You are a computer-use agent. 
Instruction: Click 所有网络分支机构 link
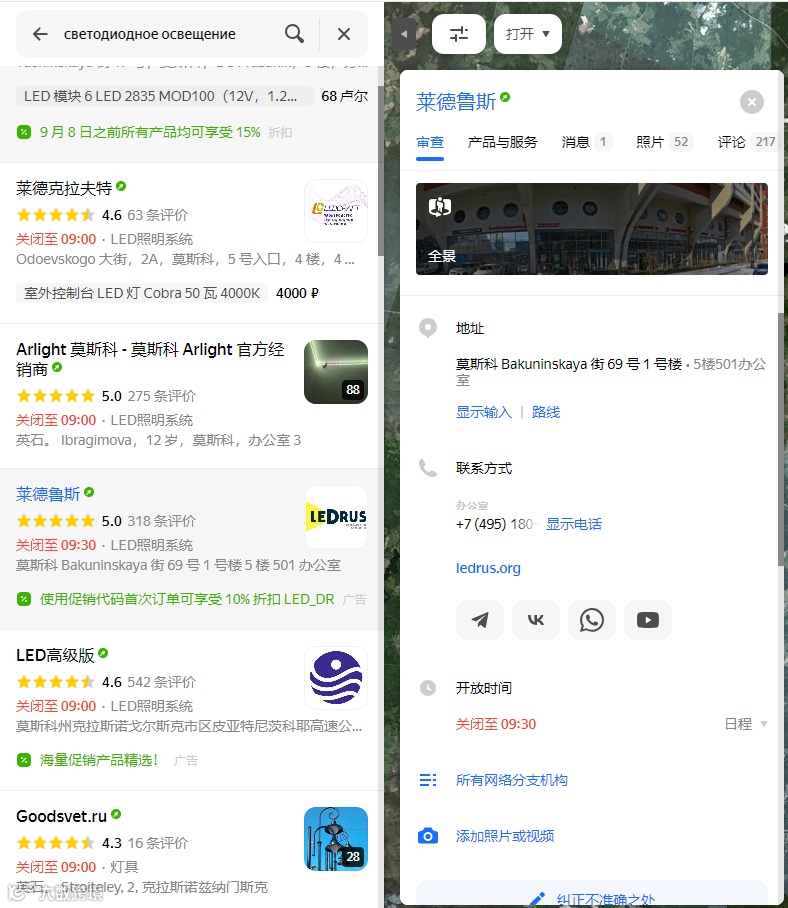[511, 780]
